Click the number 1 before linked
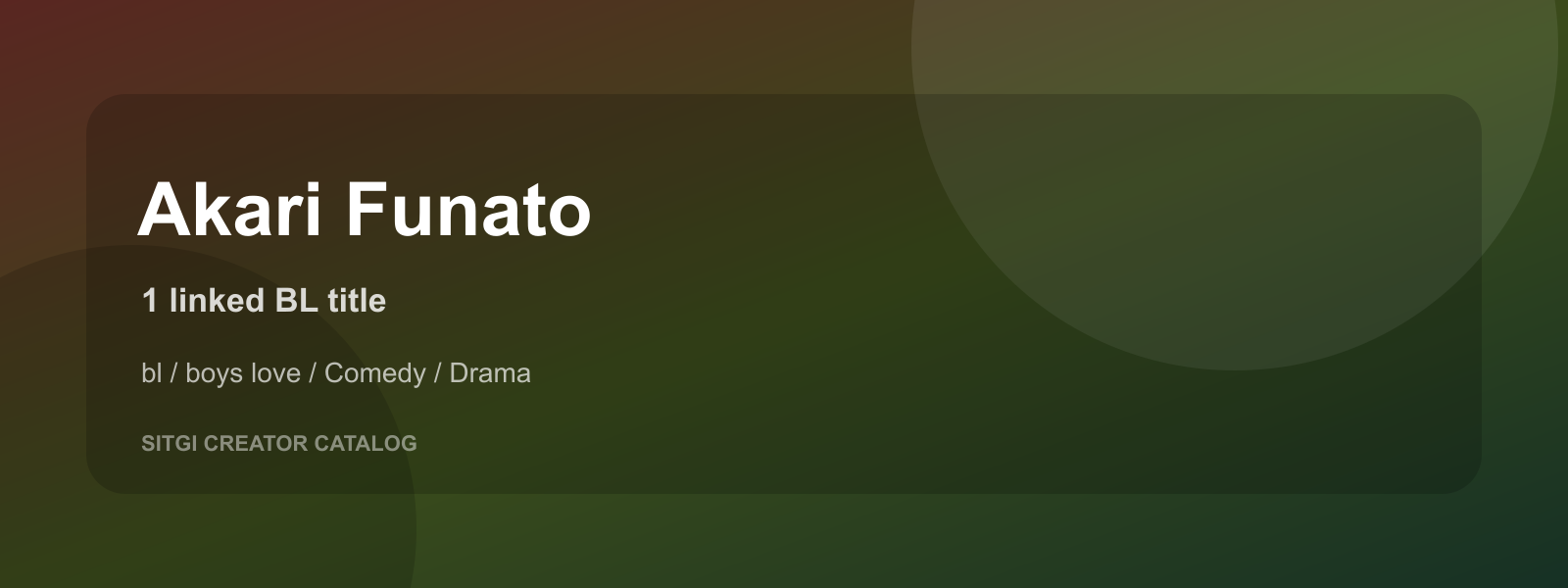The height and width of the screenshot is (588, 1568). 150,300
